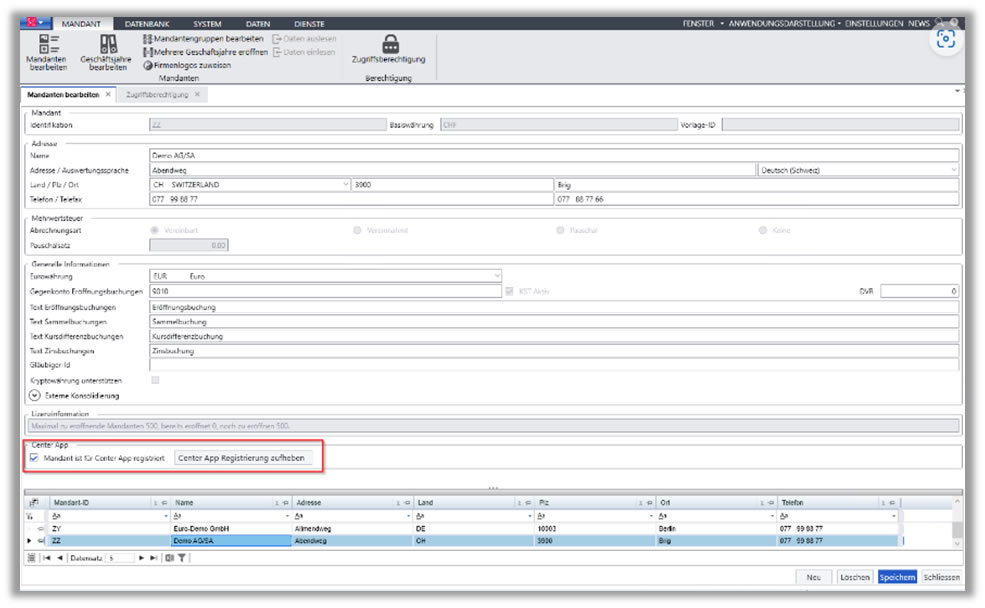Choose Firmenlogos zuweisen in the ribbon
This screenshot has height=608, width=985.
(x=187, y=65)
